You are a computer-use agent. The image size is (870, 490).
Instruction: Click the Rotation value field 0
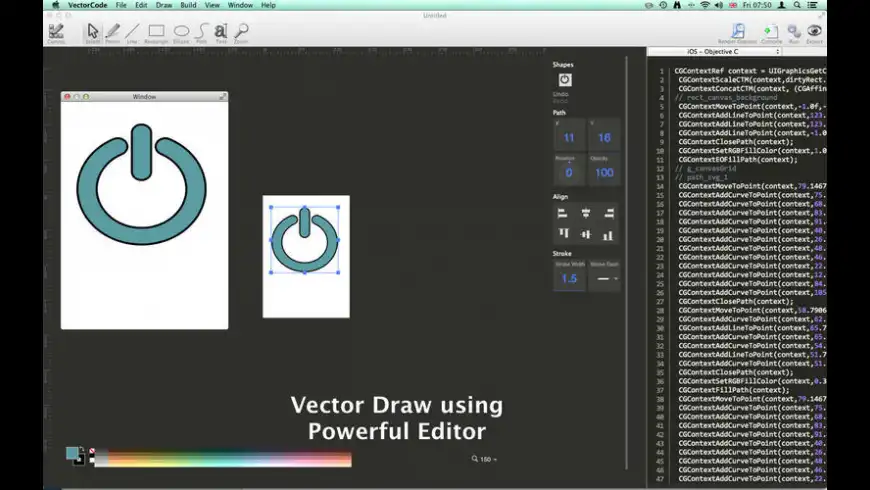tap(569, 173)
